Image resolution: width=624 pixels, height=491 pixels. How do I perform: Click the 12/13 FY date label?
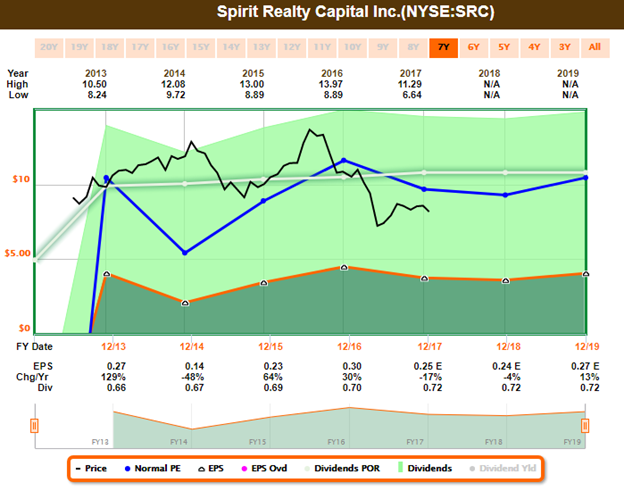tap(113, 347)
